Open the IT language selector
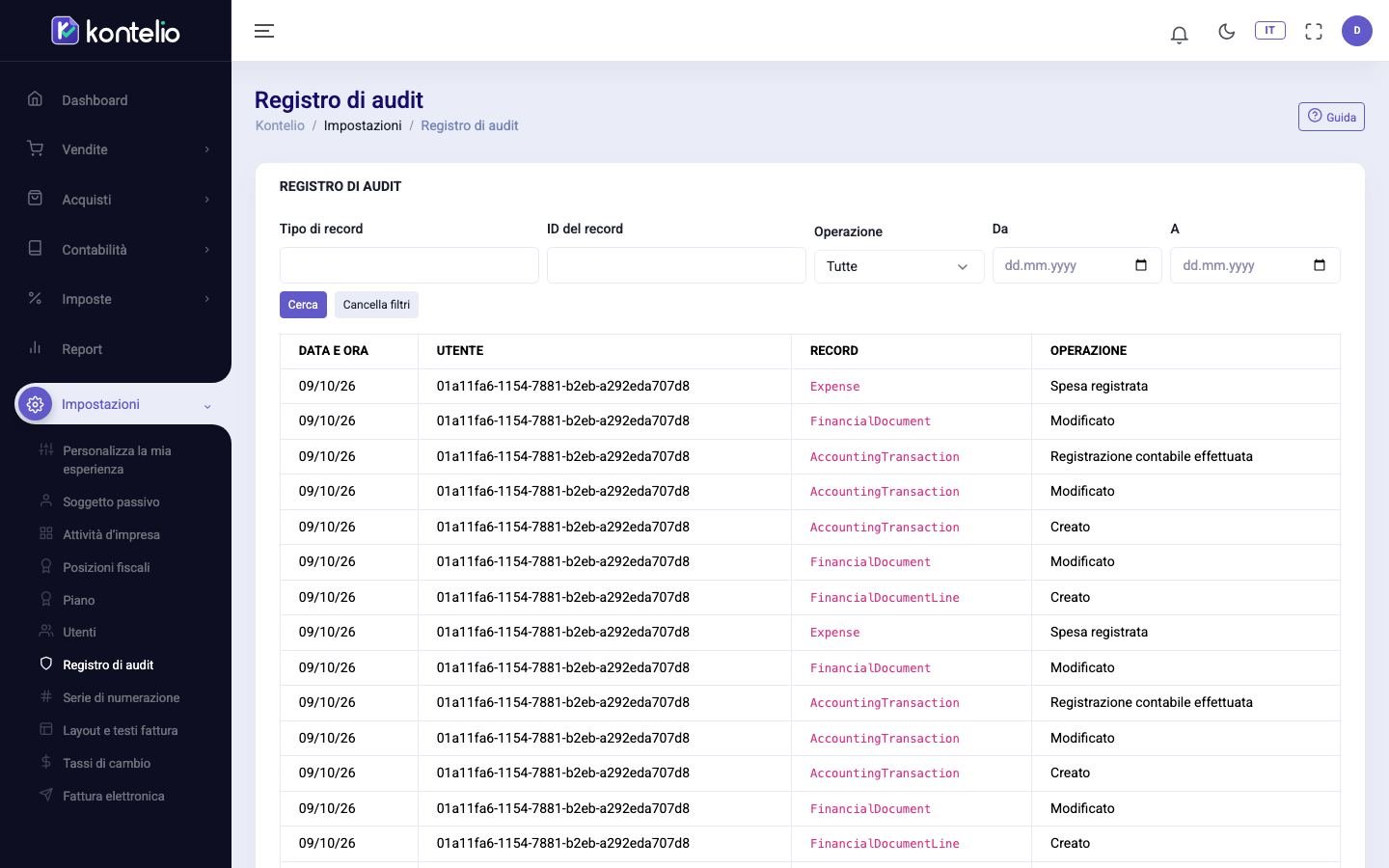 click(x=1270, y=30)
